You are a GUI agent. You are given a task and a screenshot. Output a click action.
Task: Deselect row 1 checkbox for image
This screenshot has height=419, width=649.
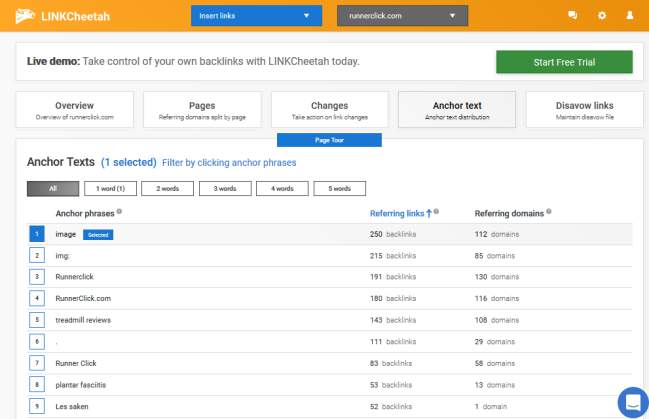(x=37, y=234)
